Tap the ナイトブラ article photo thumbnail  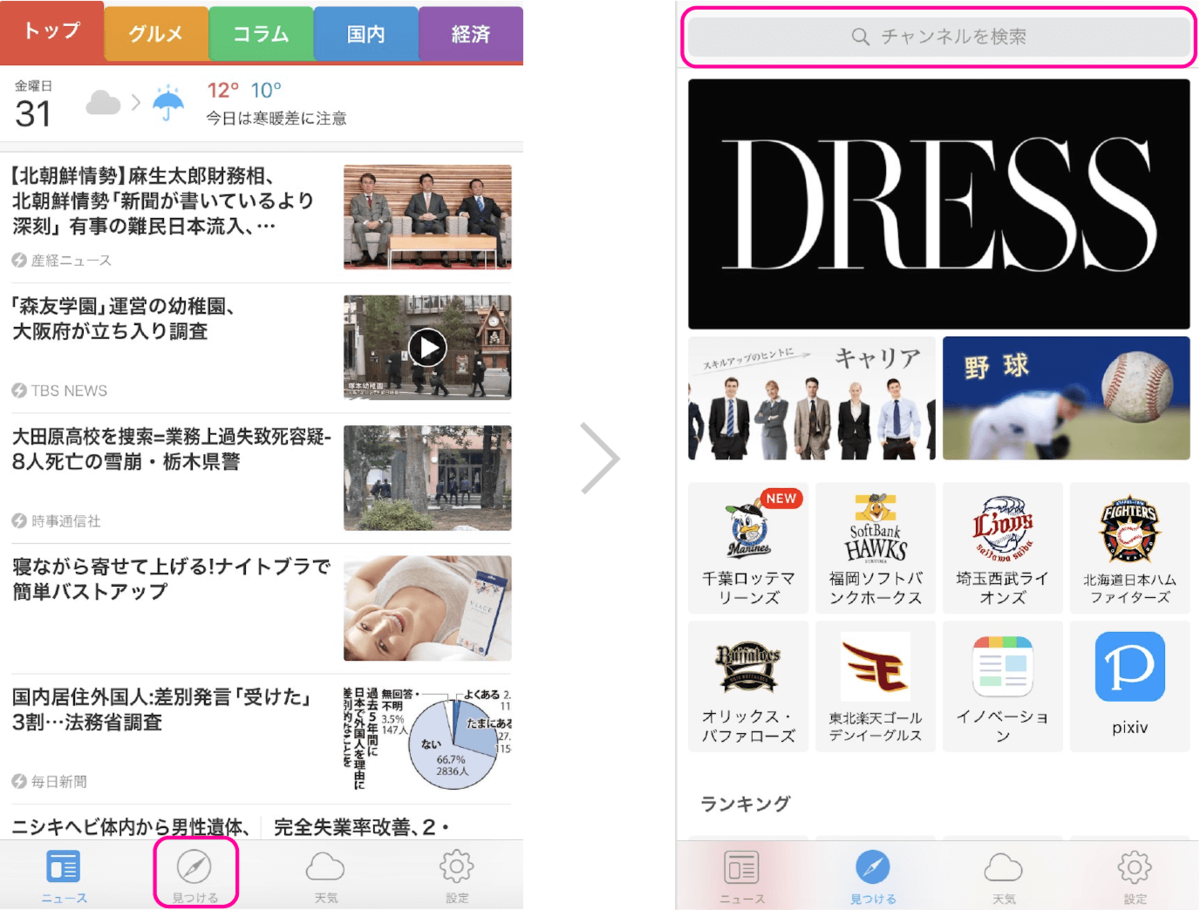pyautogui.click(x=427, y=608)
